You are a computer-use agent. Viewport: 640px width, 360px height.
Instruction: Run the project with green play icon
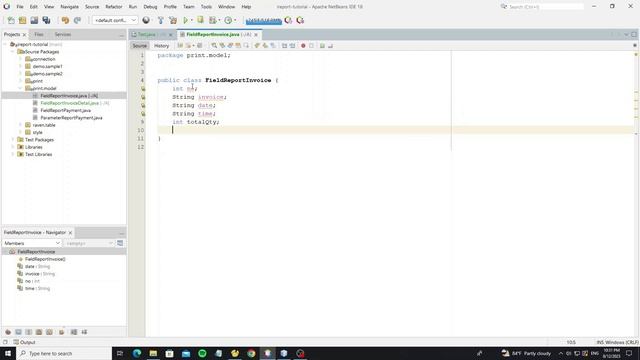[186, 20]
